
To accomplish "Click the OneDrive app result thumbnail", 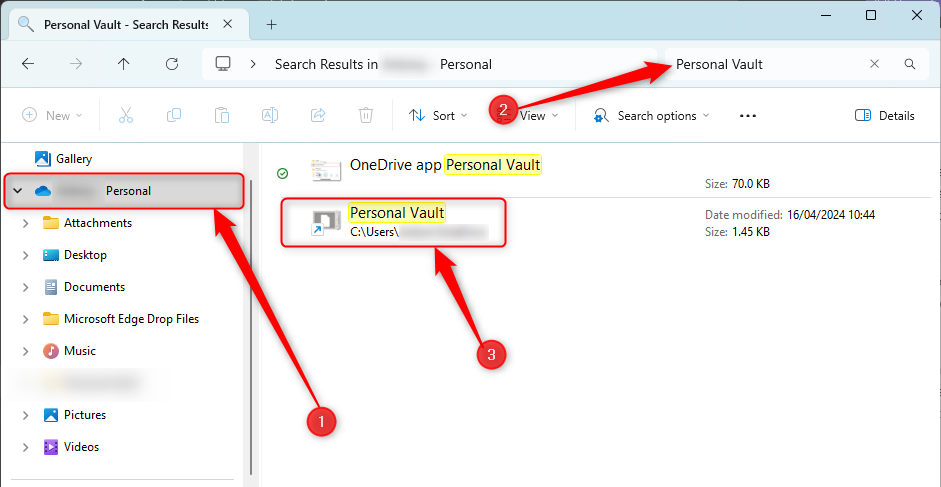I will pyautogui.click(x=326, y=171).
